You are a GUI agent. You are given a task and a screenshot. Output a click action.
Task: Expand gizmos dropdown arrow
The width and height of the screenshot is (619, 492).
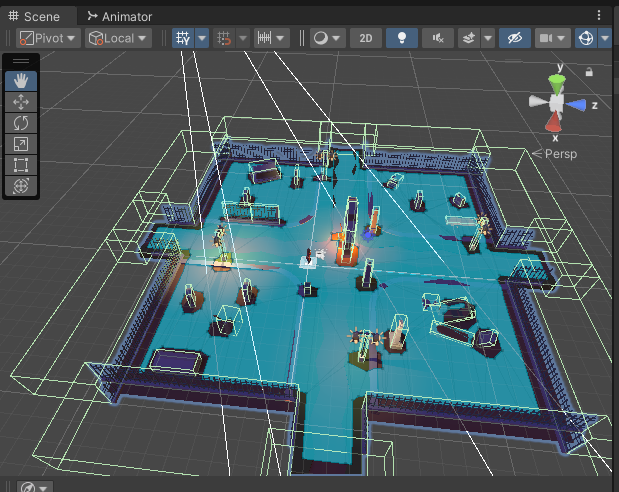coord(605,38)
